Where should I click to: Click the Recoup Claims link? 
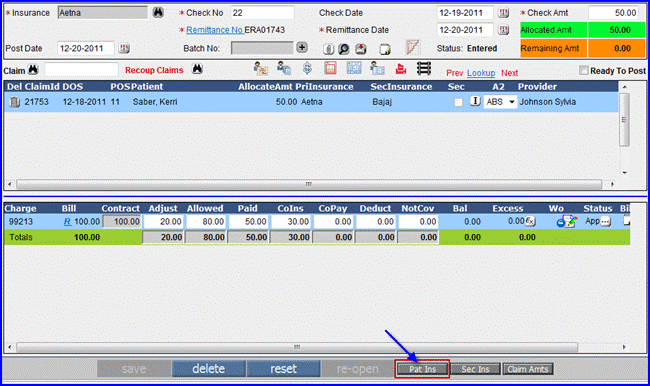pos(154,70)
